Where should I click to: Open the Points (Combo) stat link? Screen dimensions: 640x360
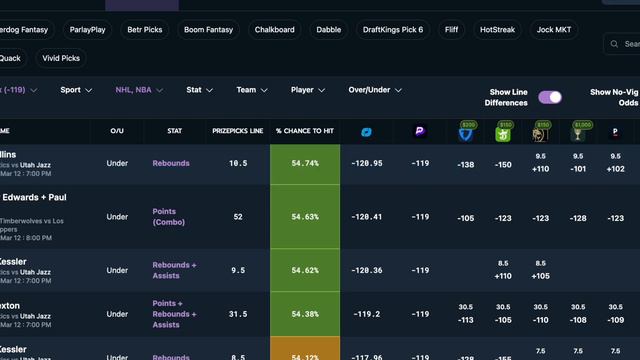[x=169, y=217]
